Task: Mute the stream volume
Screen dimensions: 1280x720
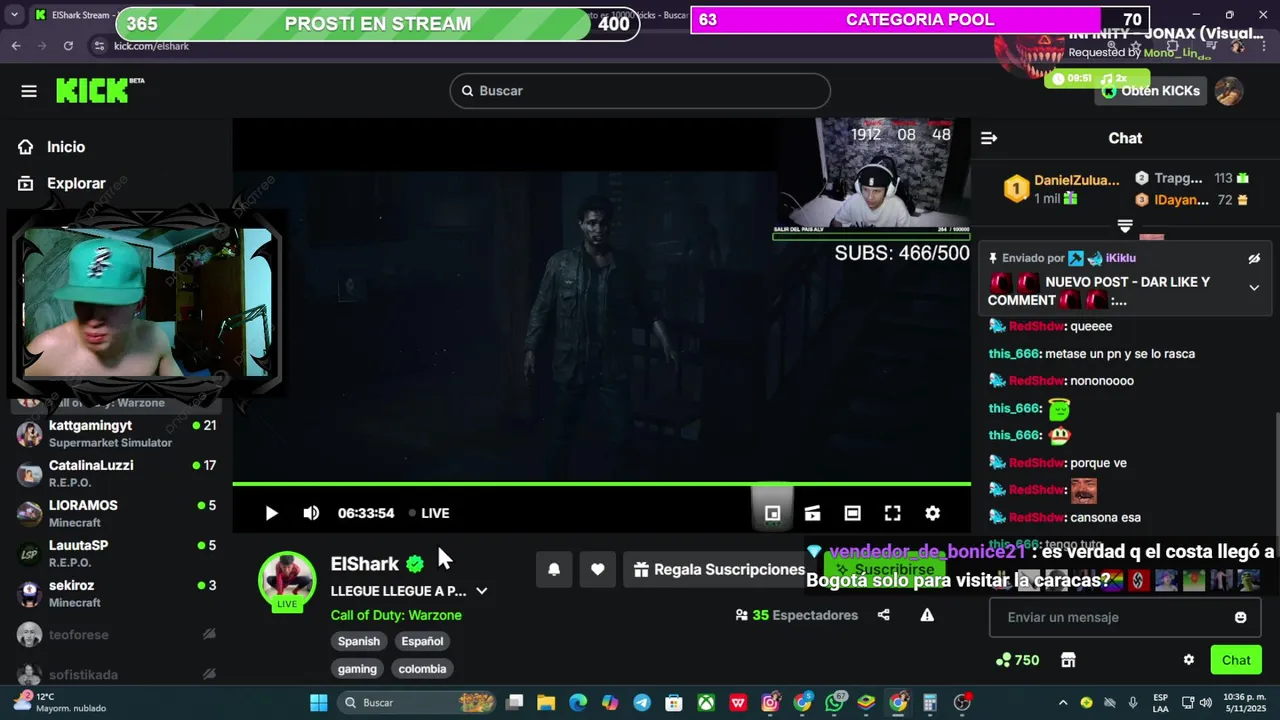Action: point(311,513)
